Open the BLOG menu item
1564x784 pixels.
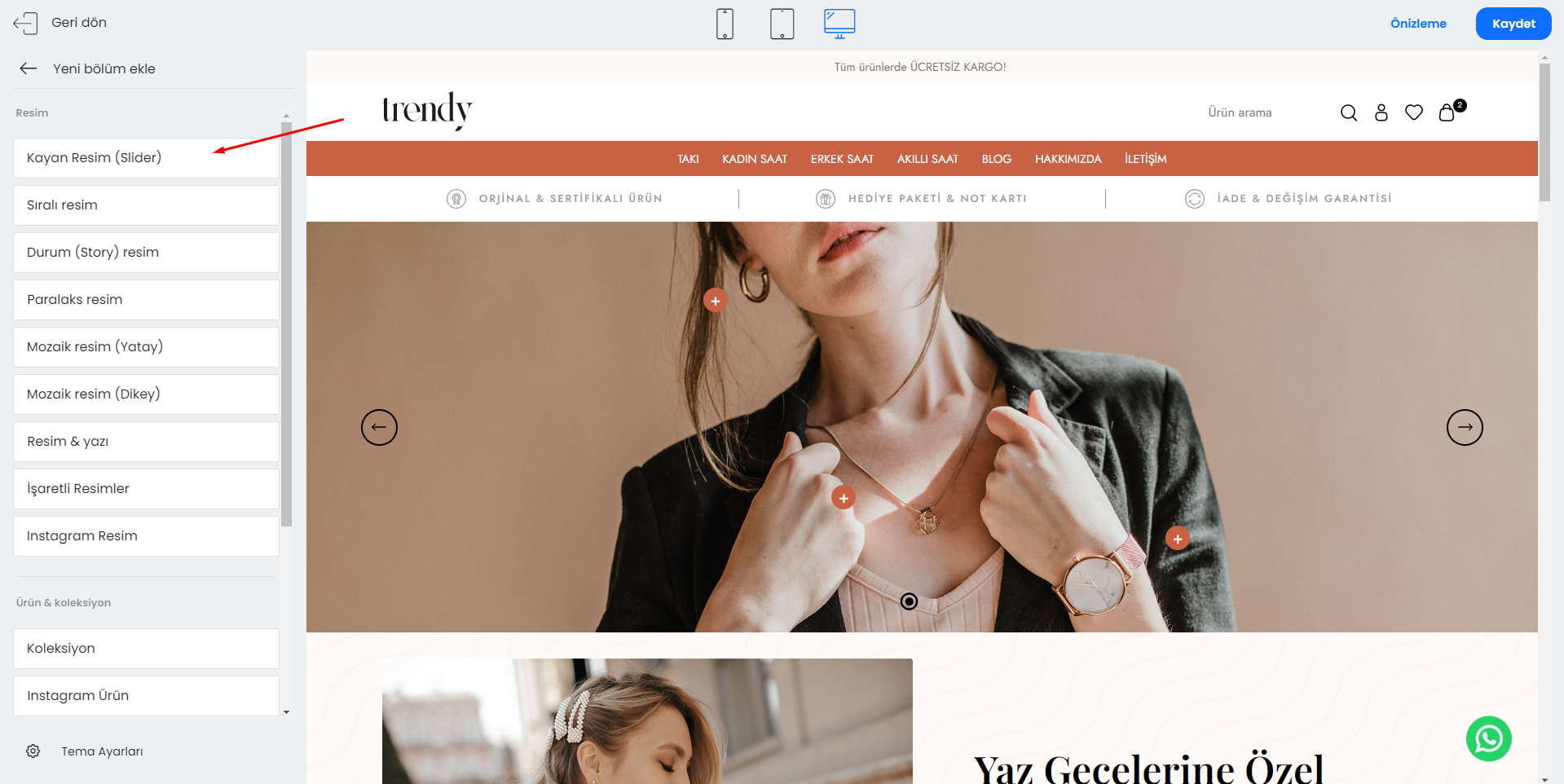pyautogui.click(x=997, y=159)
